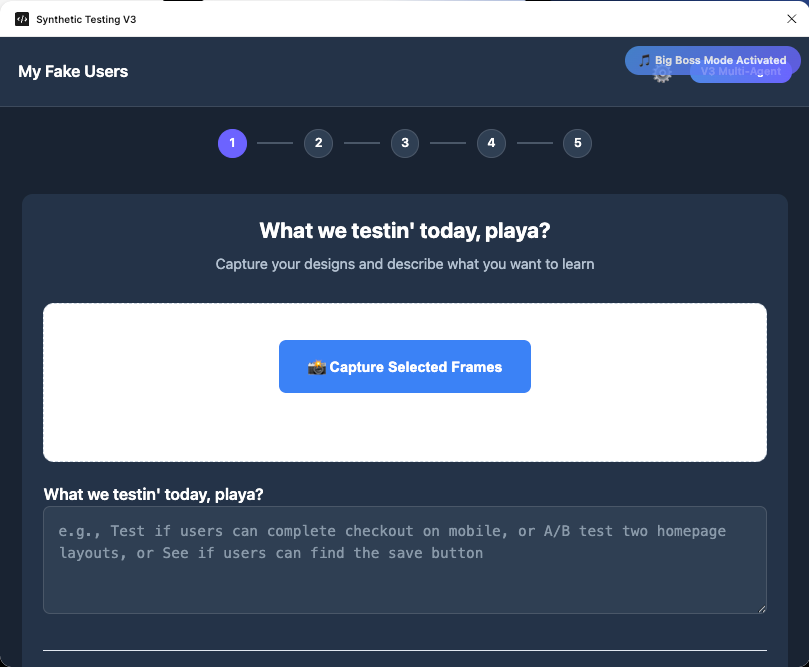809x667 pixels.
Task: Switch to step 4 of the wizard
Action: point(490,143)
